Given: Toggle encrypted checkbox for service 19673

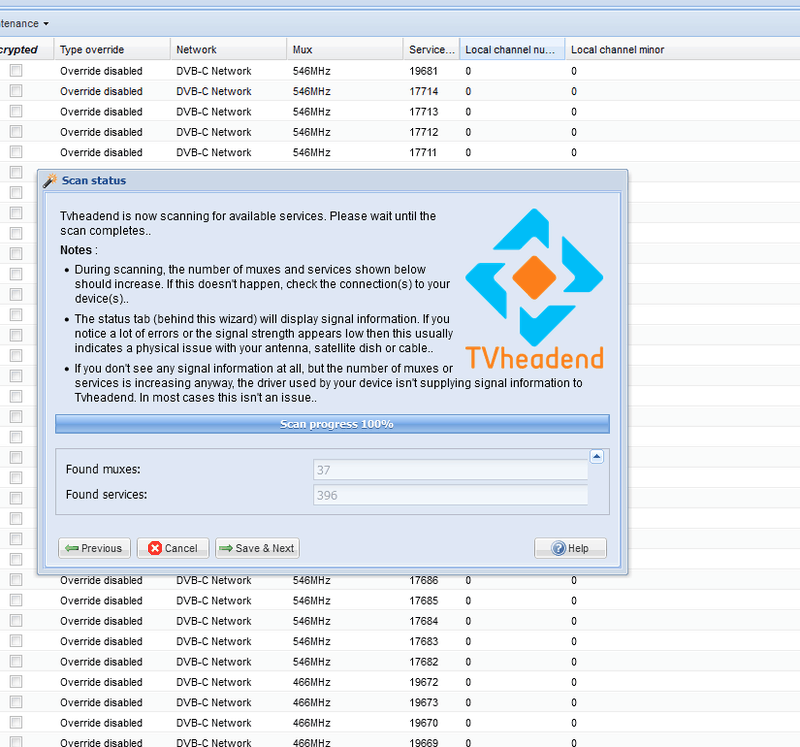Looking at the screenshot, I should tap(16, 702).
